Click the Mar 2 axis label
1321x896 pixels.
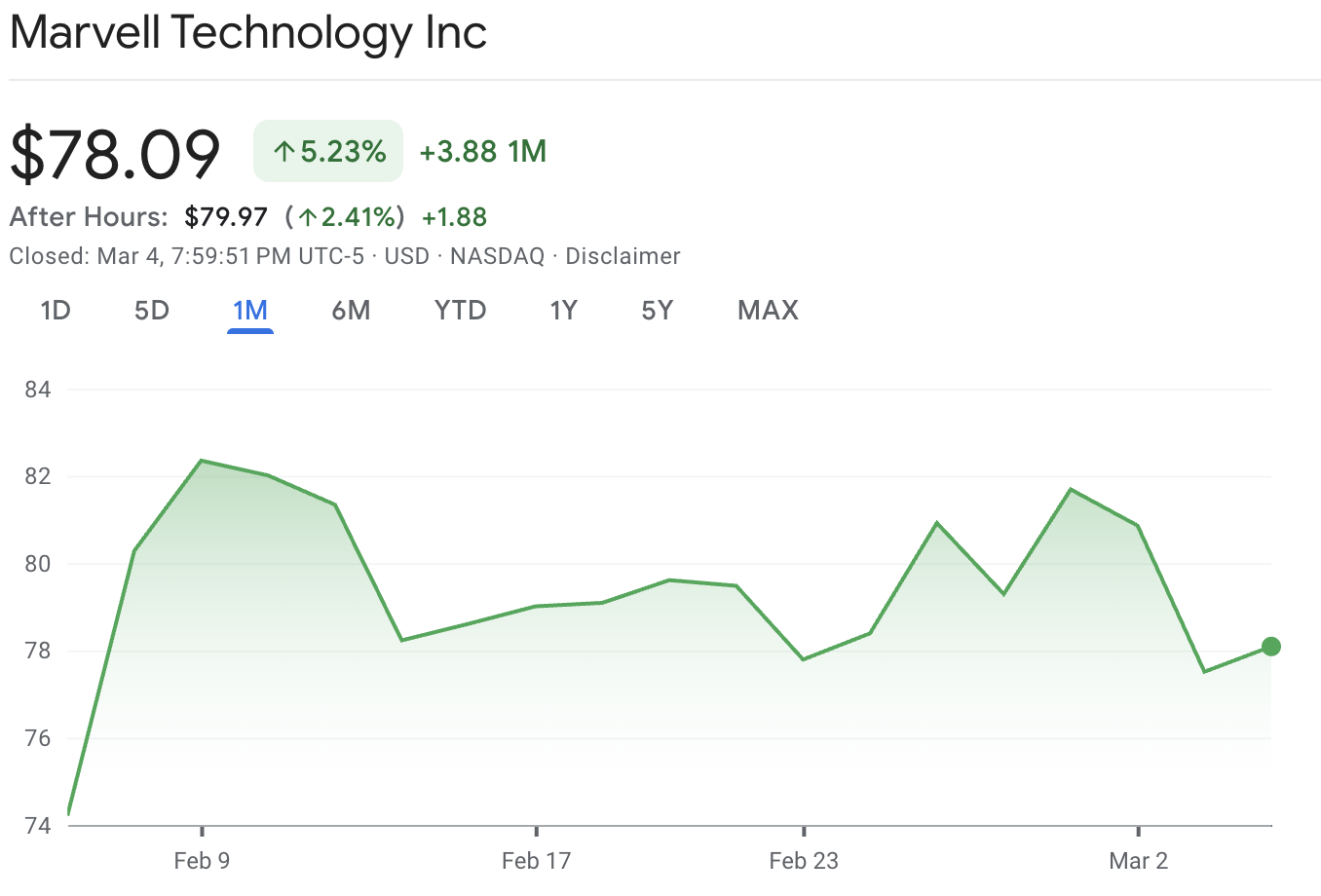tap(1138, 861)
